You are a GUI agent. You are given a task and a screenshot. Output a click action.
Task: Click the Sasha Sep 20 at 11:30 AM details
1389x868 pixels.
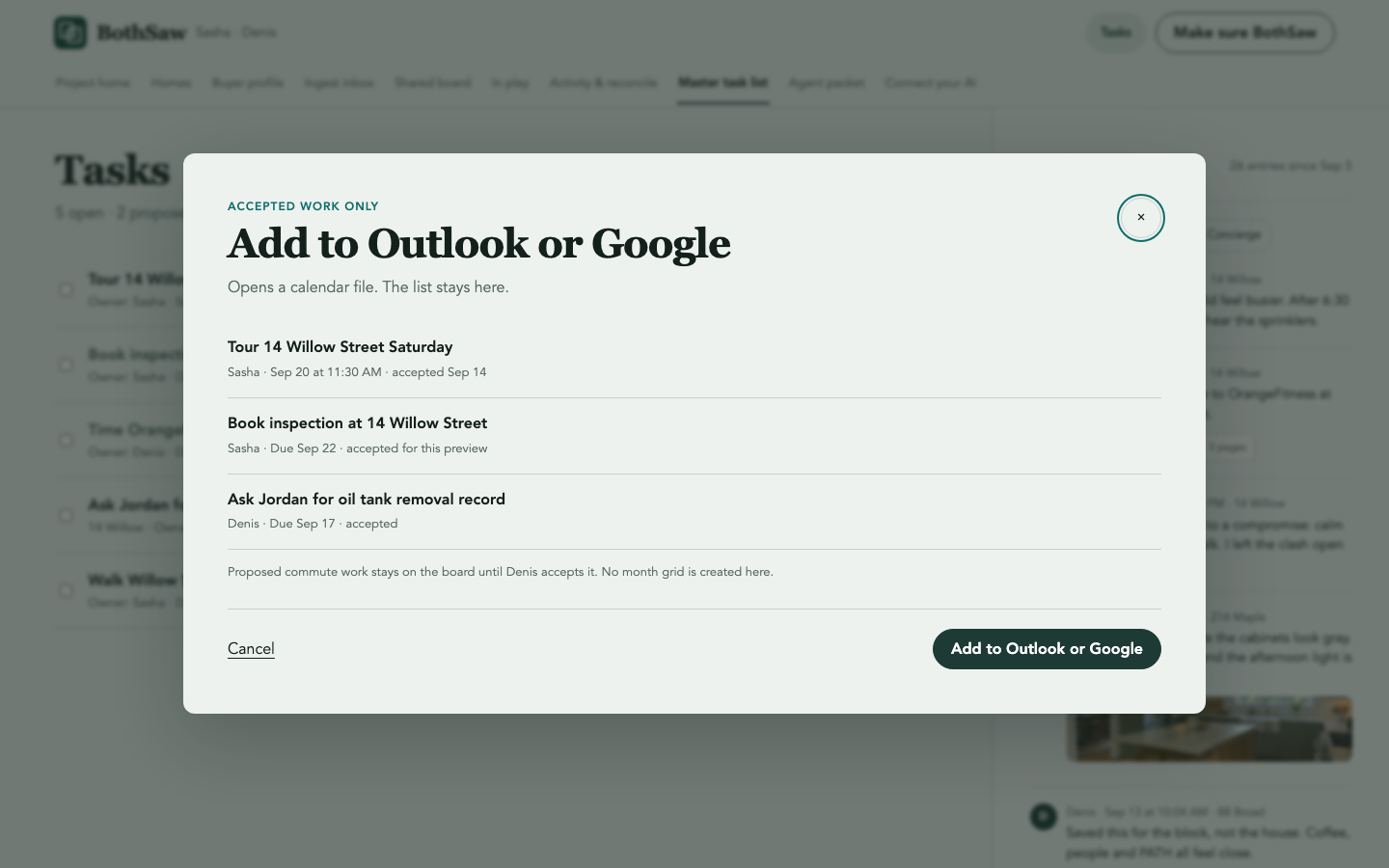point(357,372)
